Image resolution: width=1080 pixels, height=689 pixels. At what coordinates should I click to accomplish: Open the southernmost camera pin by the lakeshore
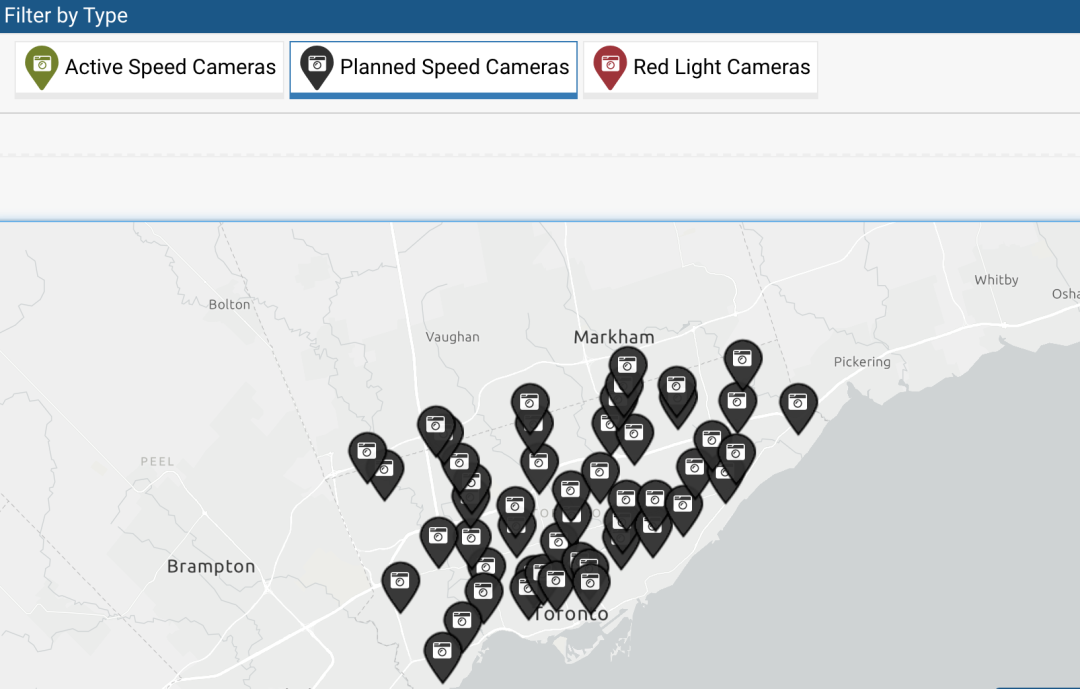pyautogui.click(x=442, y=657)
